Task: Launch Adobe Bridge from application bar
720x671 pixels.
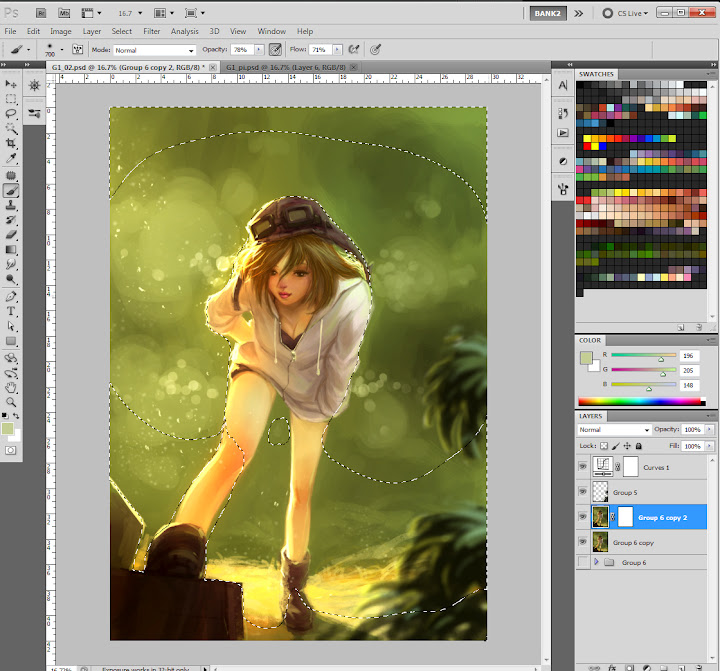Action: pyautogui.click(x=41, y=13)
